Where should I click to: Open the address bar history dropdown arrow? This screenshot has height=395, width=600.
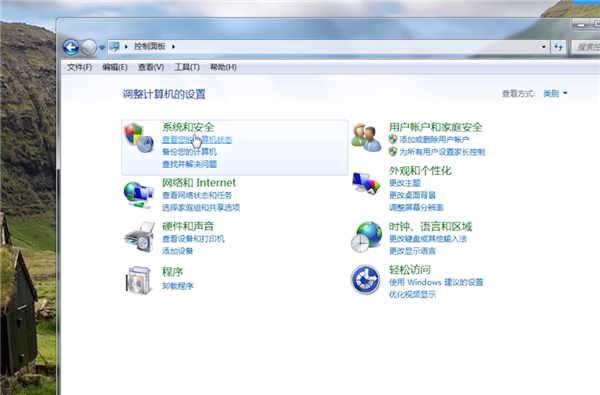(543, 47)
